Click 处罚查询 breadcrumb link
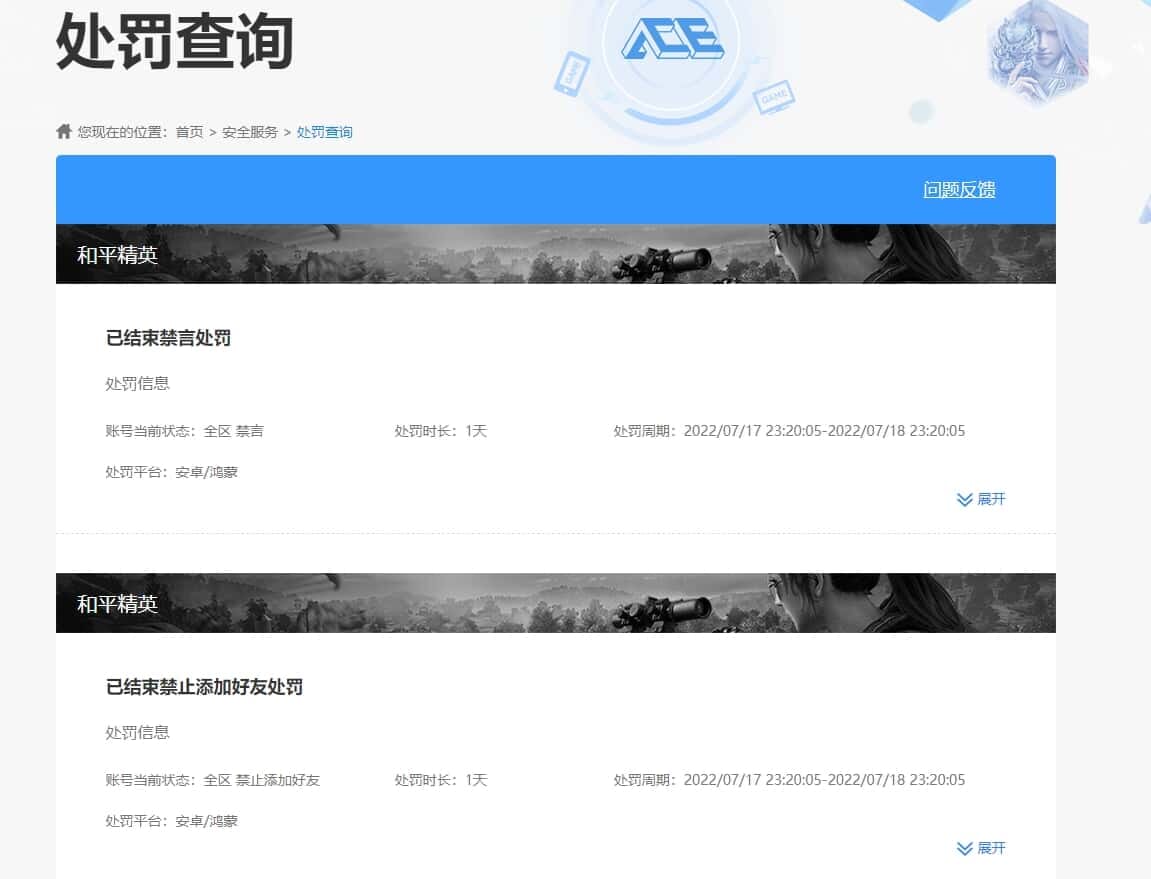 point(324,132)
